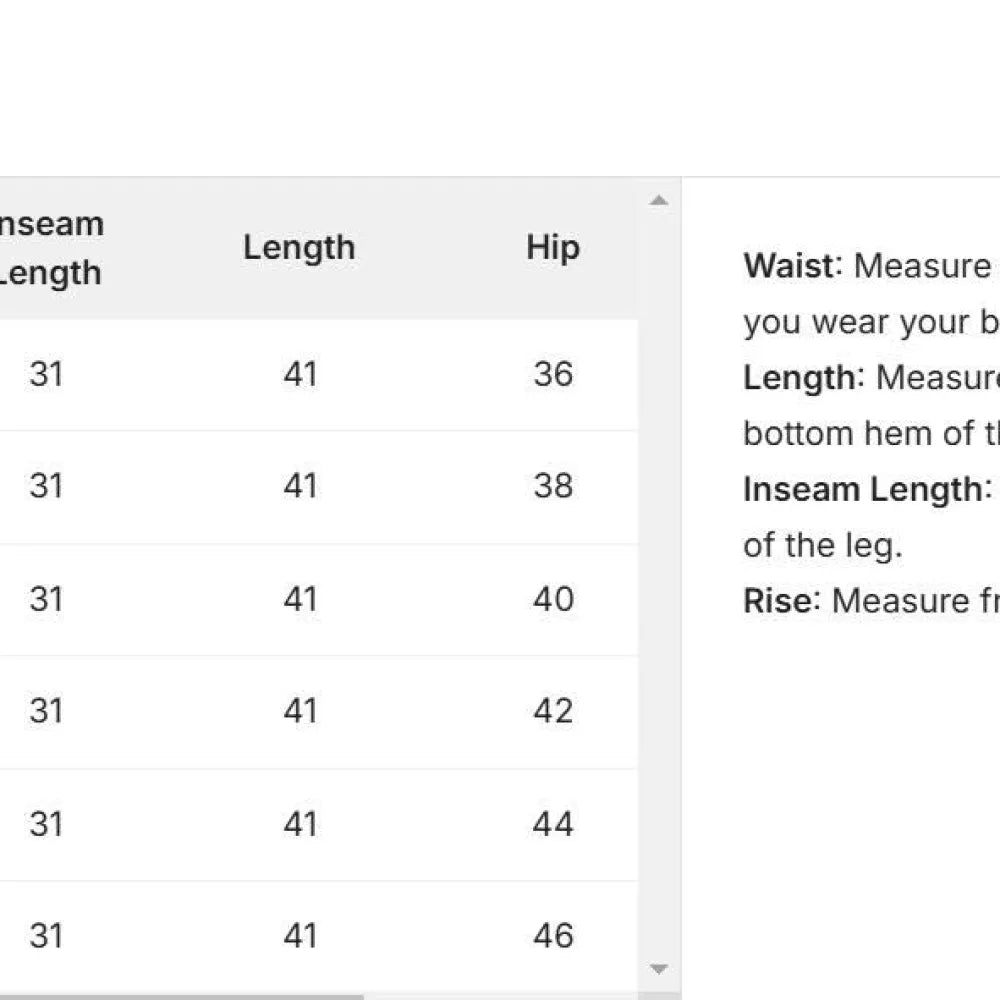The width and height of the screenshot is (1000, 1000).
Task: Select the Hip value 40 cell
Action: [553, 599]
